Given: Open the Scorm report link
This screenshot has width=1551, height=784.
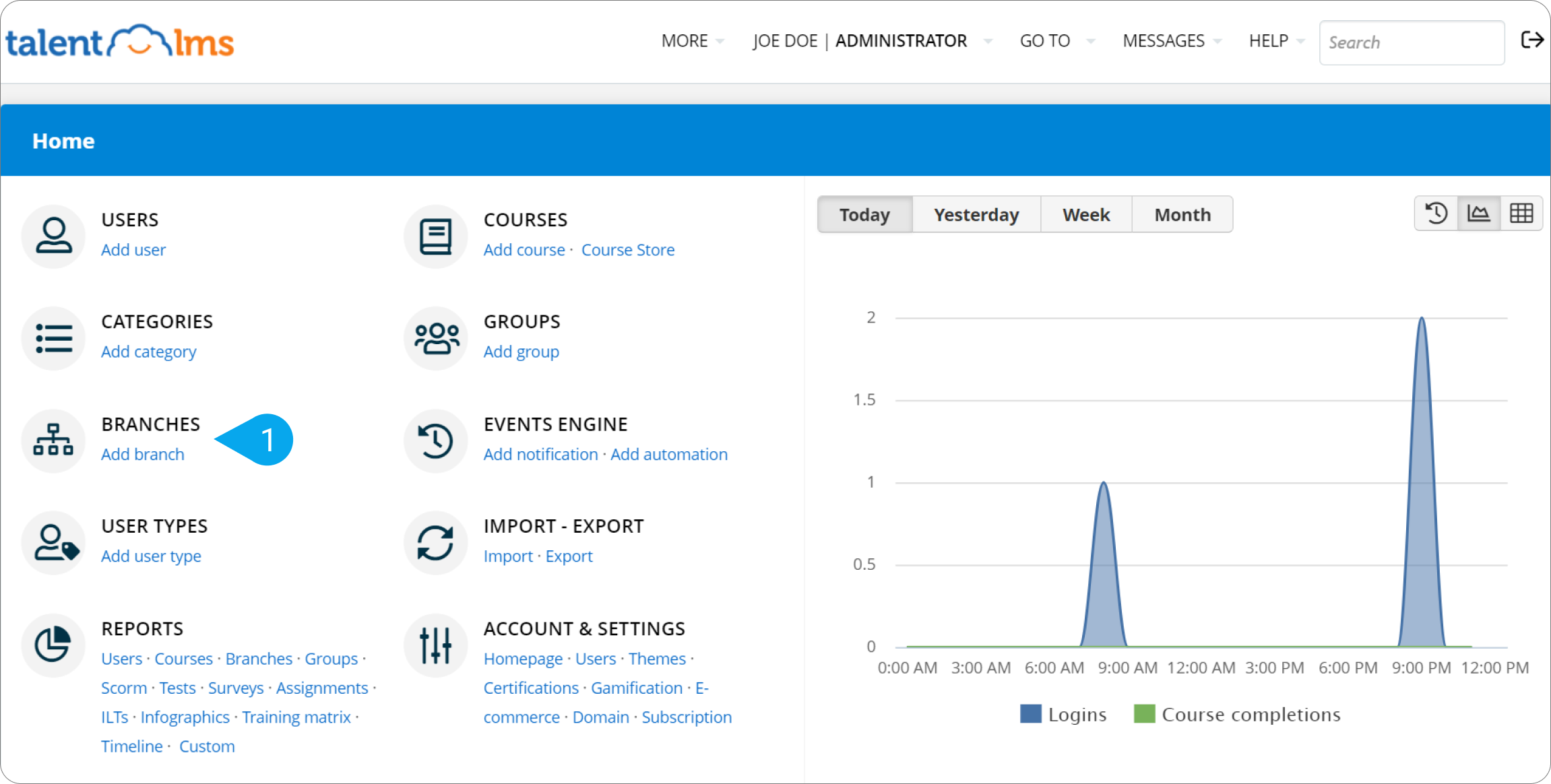Looking at the screenshot, I should click(124, 688).
